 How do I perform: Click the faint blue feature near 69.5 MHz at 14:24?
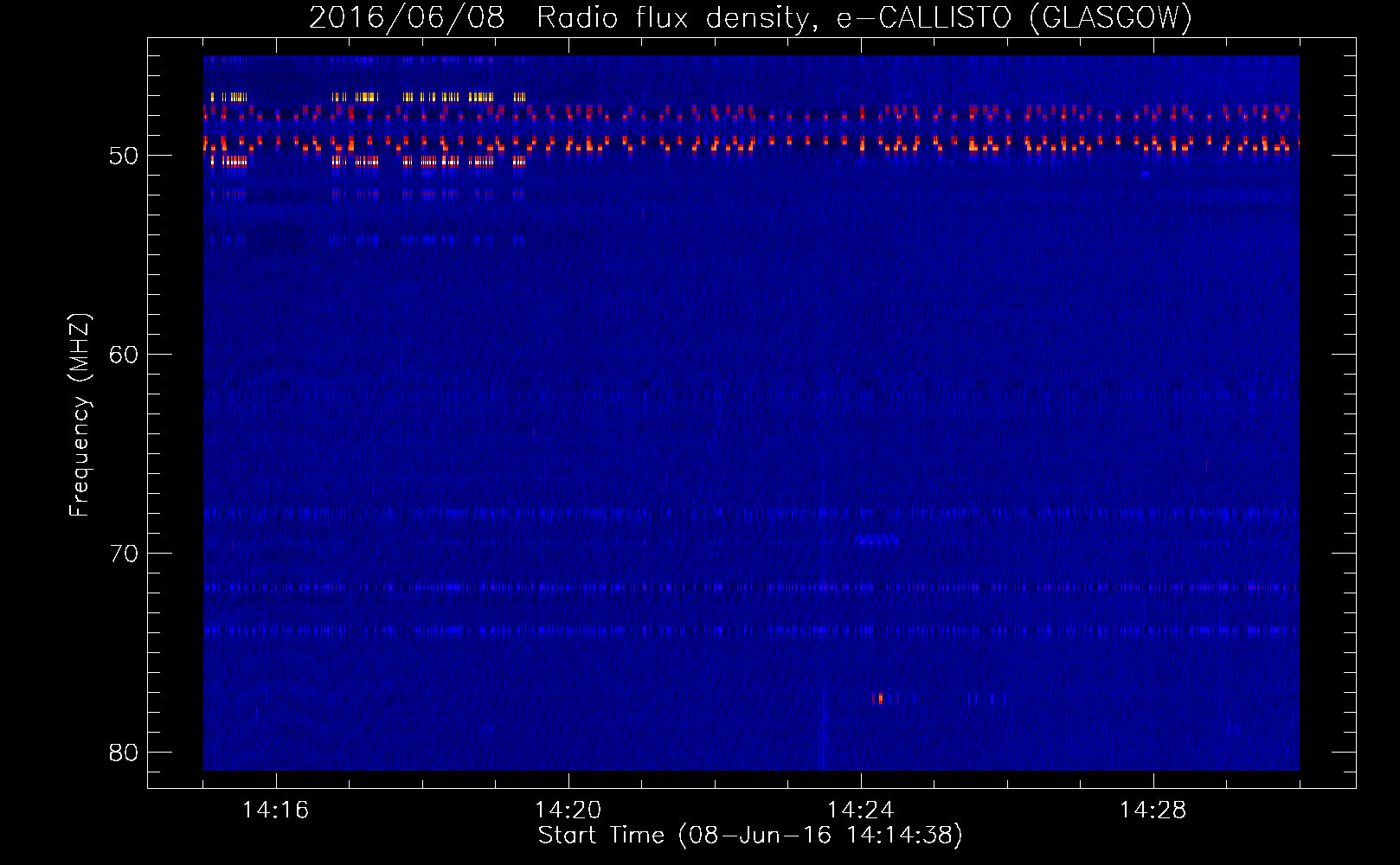[877, 541]
